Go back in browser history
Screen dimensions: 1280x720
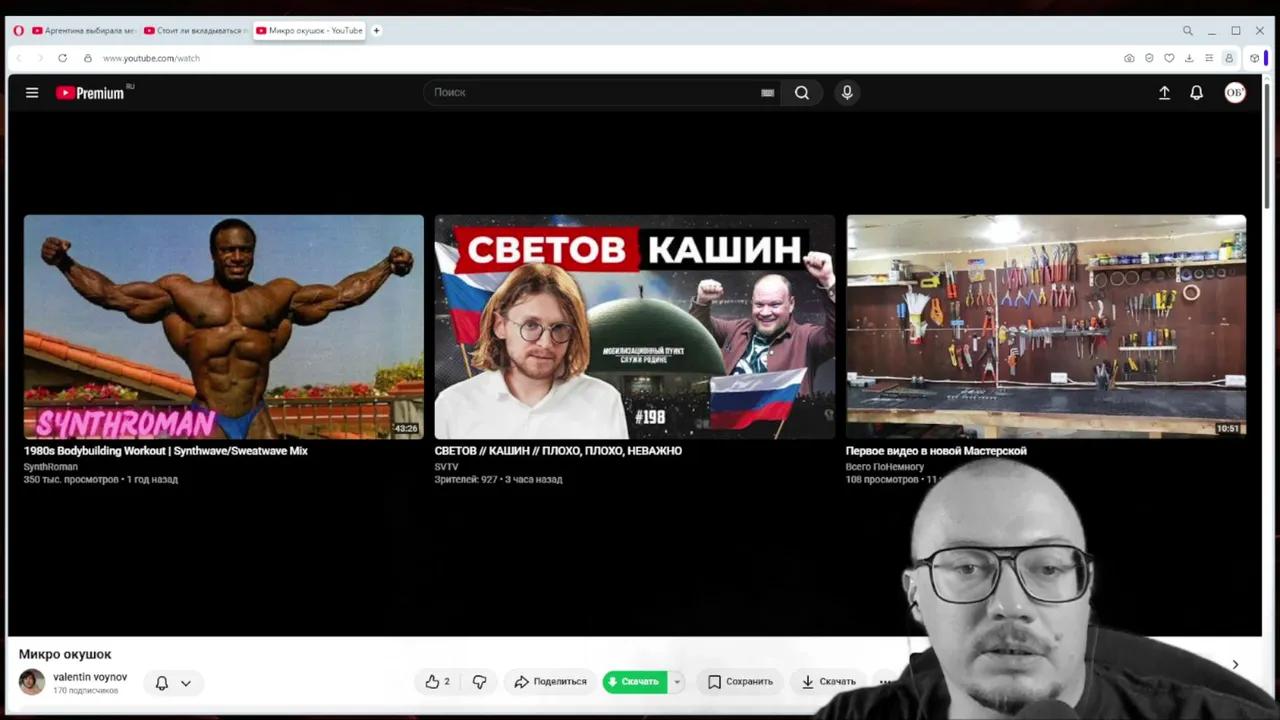click(x=18, y=58)
